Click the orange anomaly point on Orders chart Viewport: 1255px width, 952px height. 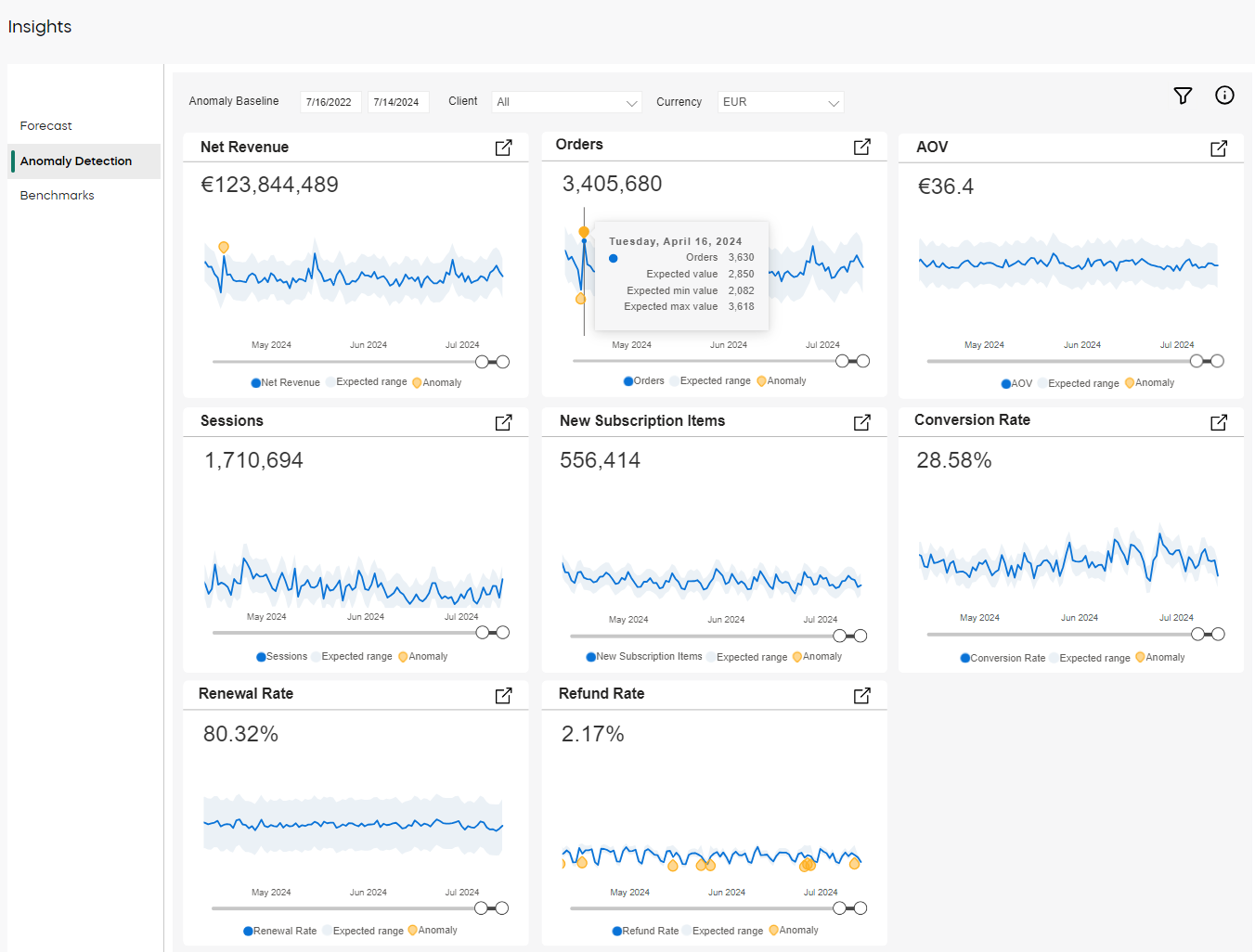coord(584,232)
